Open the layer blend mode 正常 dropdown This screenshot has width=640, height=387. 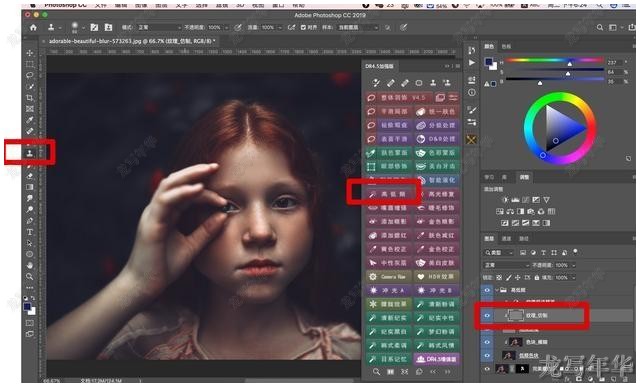click(506, 265)
